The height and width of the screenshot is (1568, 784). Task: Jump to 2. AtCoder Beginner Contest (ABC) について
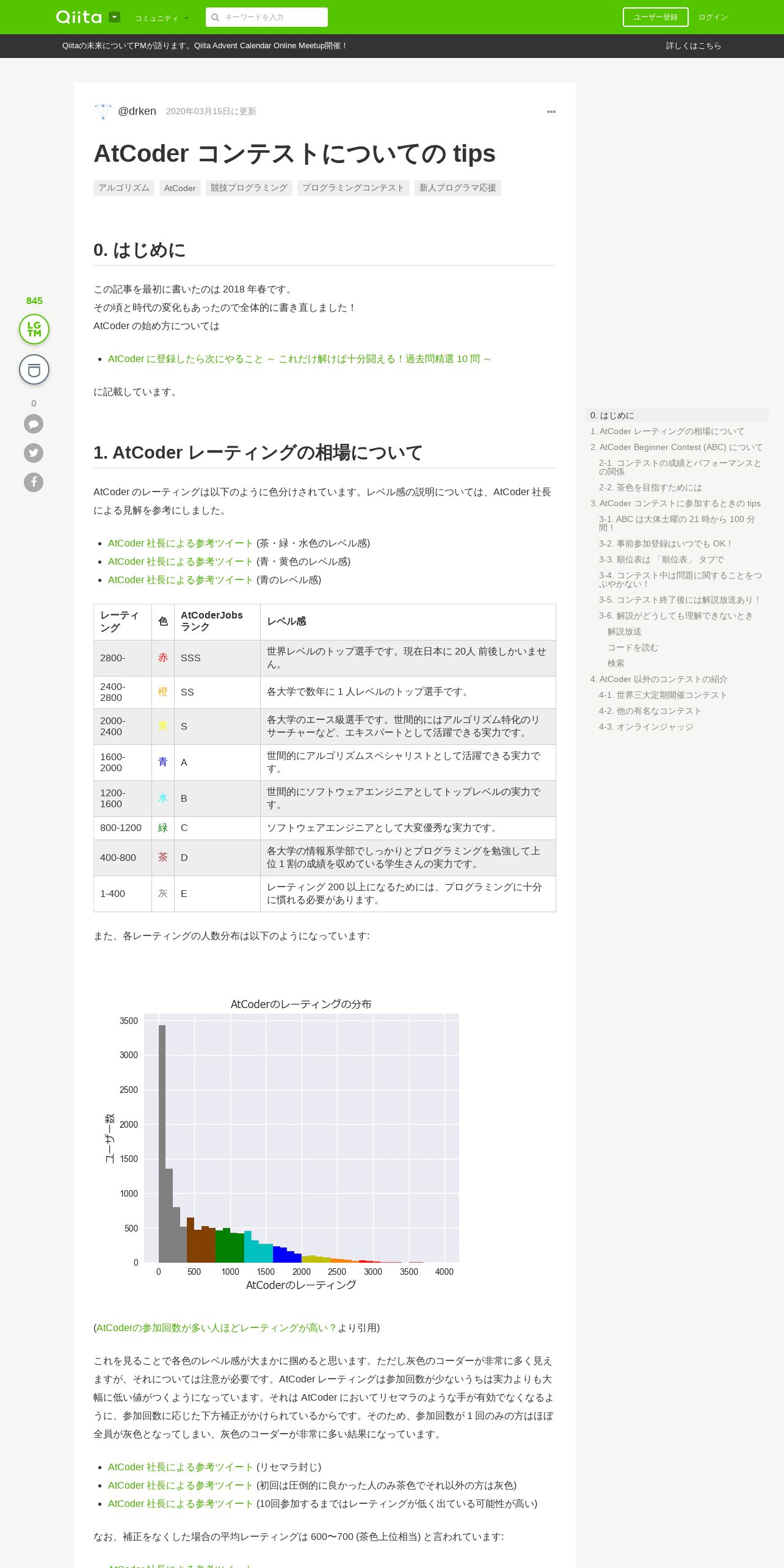coord(677,447)
